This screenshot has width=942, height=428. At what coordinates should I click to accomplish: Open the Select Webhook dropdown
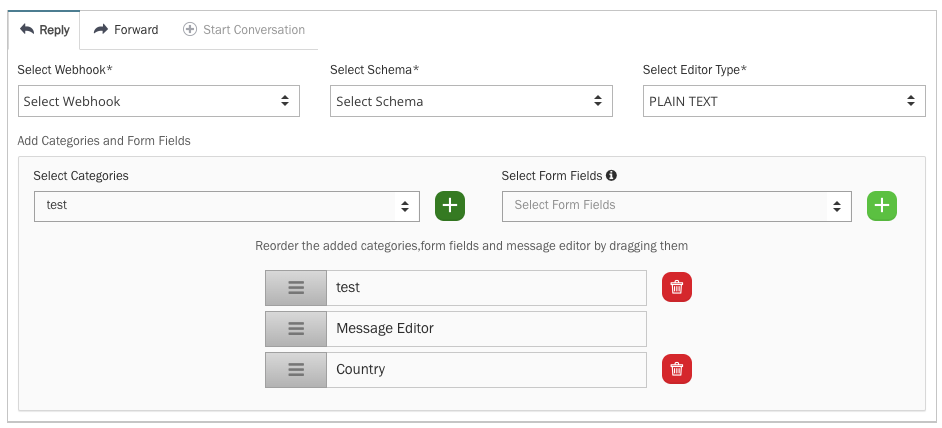(159, 101)
